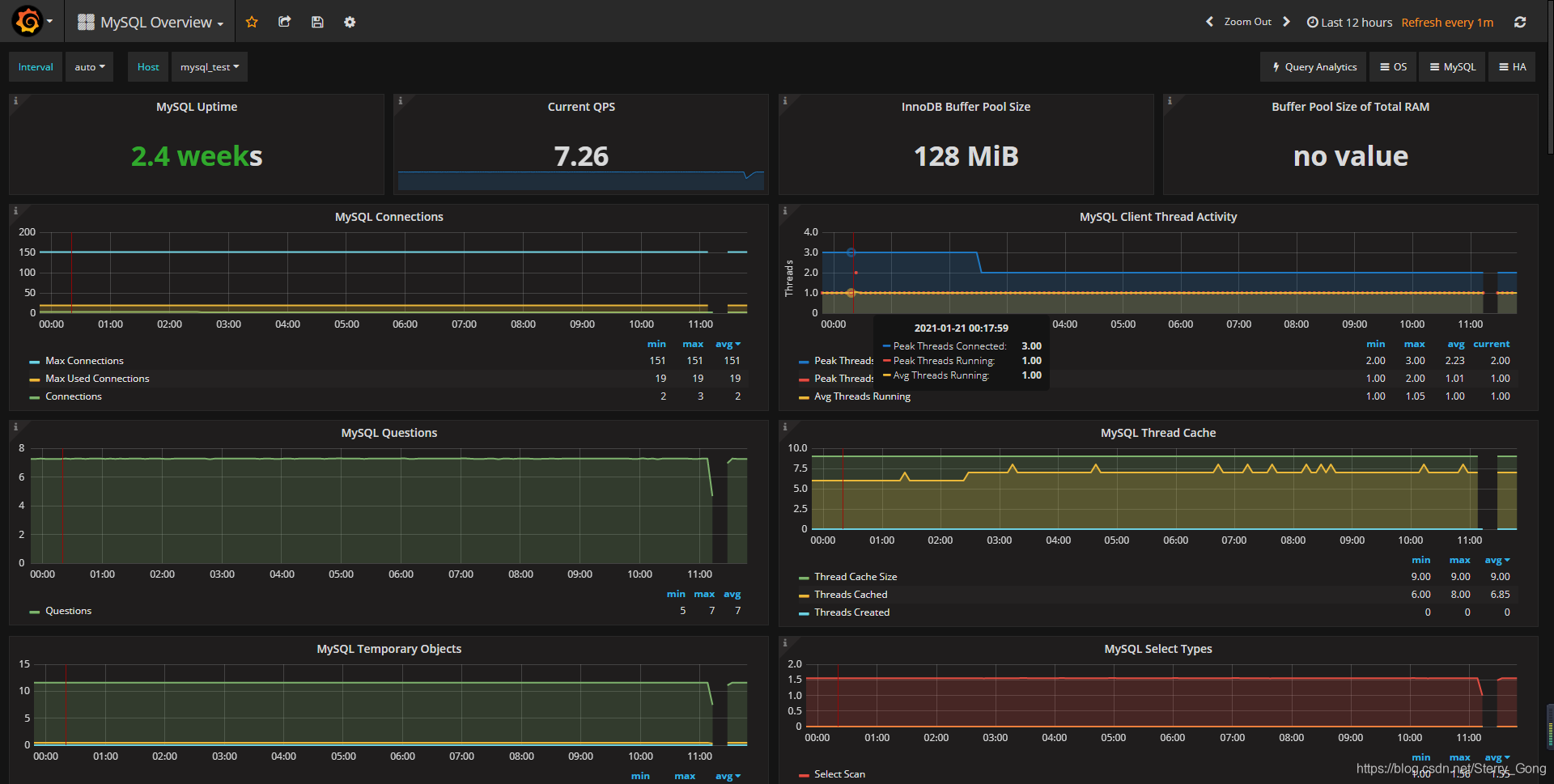Open the MySQL Client Thread Activity title menu

click(1157, 217)
